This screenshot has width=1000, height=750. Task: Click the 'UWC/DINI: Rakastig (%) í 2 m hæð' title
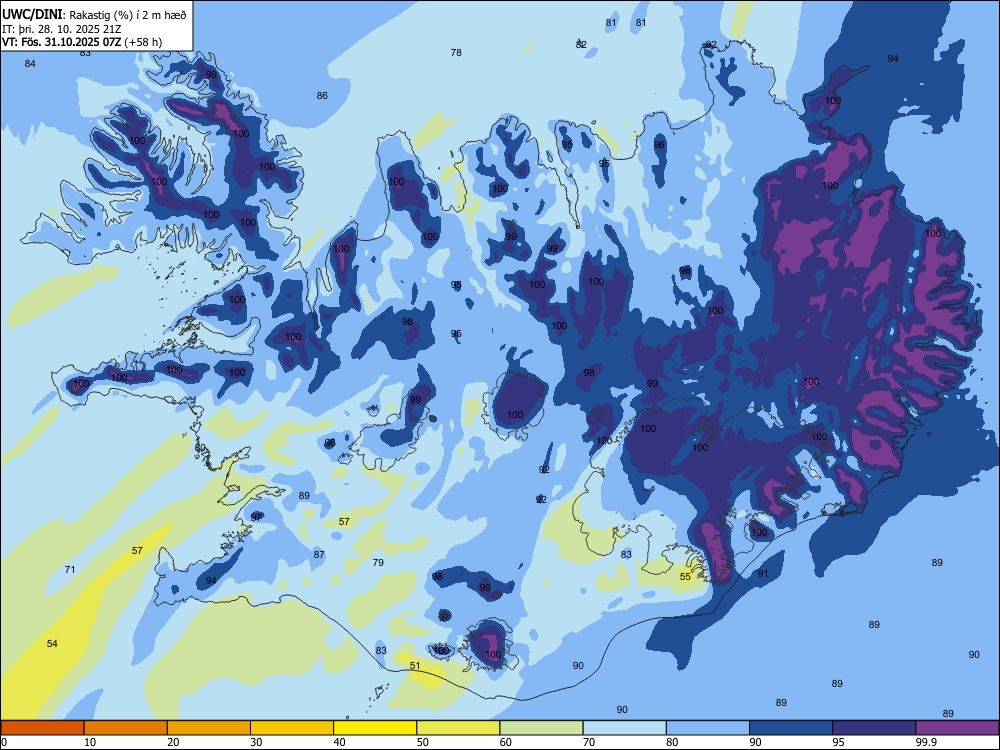tap(94, 15)
